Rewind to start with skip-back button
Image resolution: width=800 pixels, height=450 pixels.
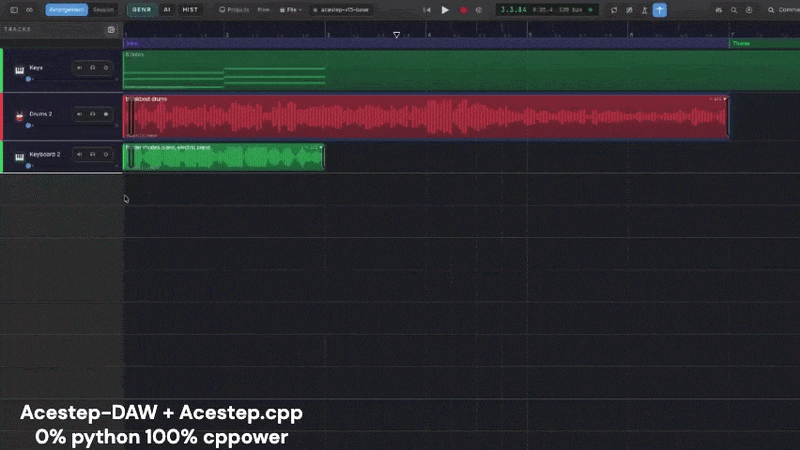pyautogui.click(x=427, y=10)
